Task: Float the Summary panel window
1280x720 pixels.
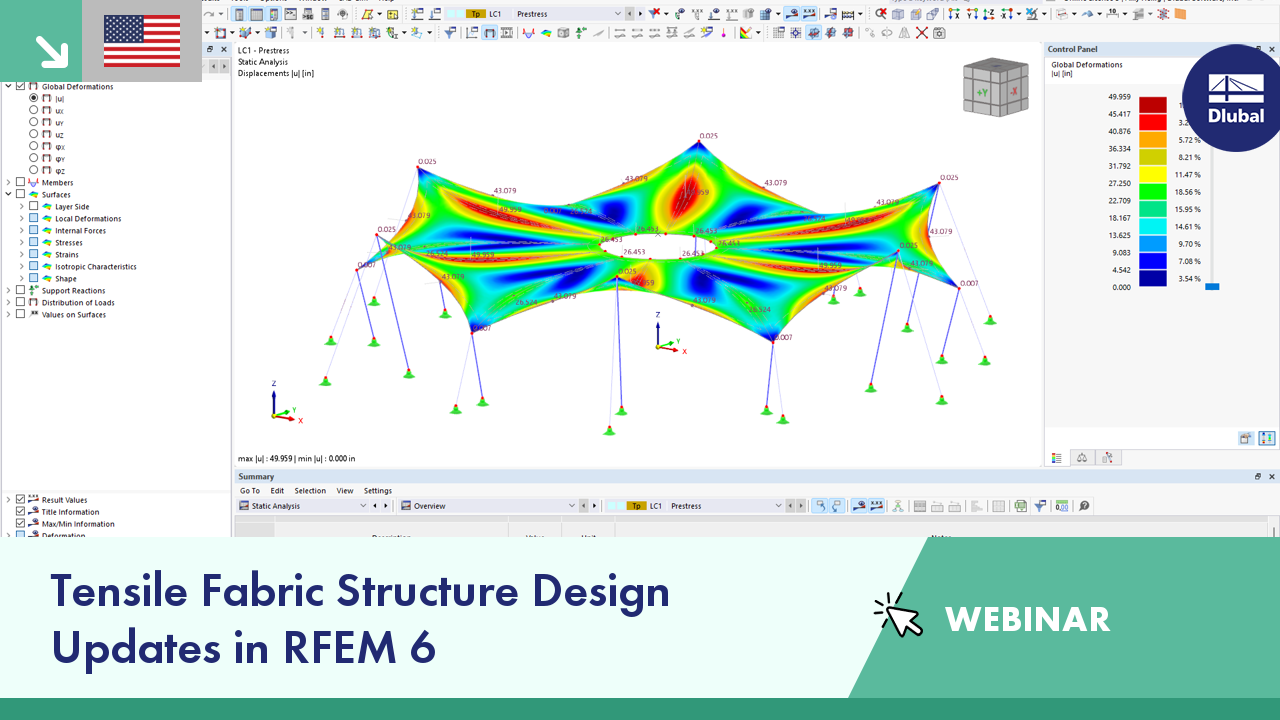Action: click(x=1258, y=477)
